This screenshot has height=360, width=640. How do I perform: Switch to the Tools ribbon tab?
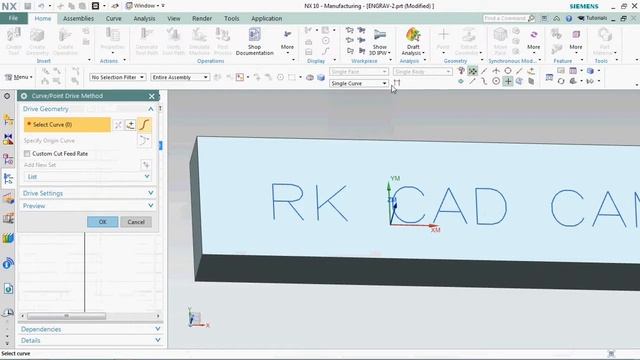click(x=231, y=18)
